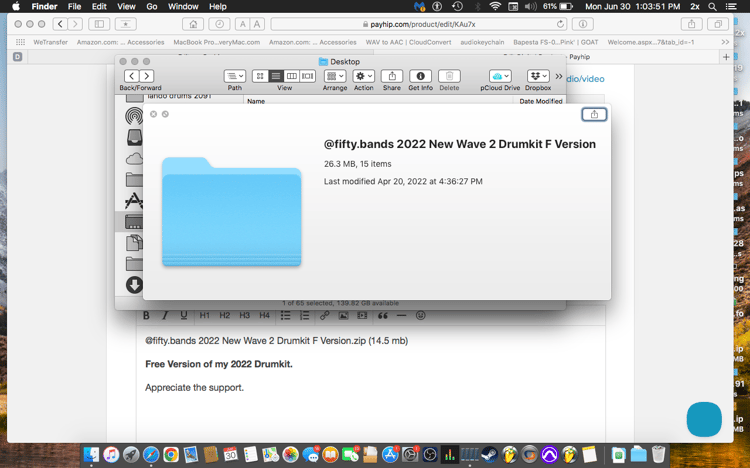Open the View menu
750x468 pixels.
pos(126,7)
